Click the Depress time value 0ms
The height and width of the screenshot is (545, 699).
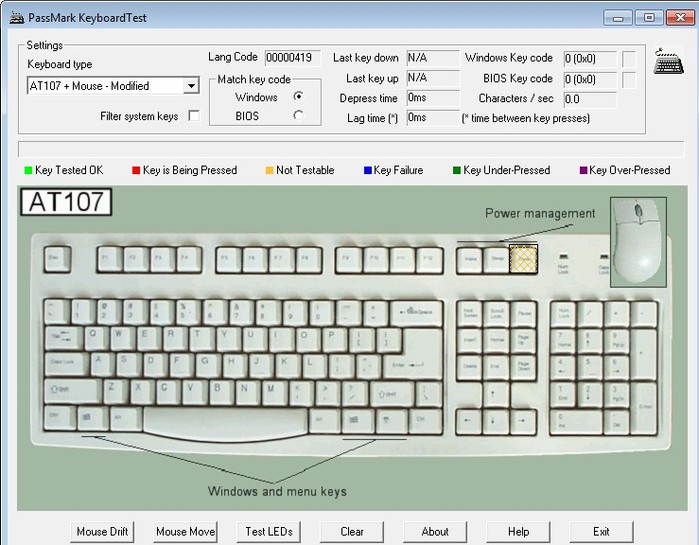433,98
